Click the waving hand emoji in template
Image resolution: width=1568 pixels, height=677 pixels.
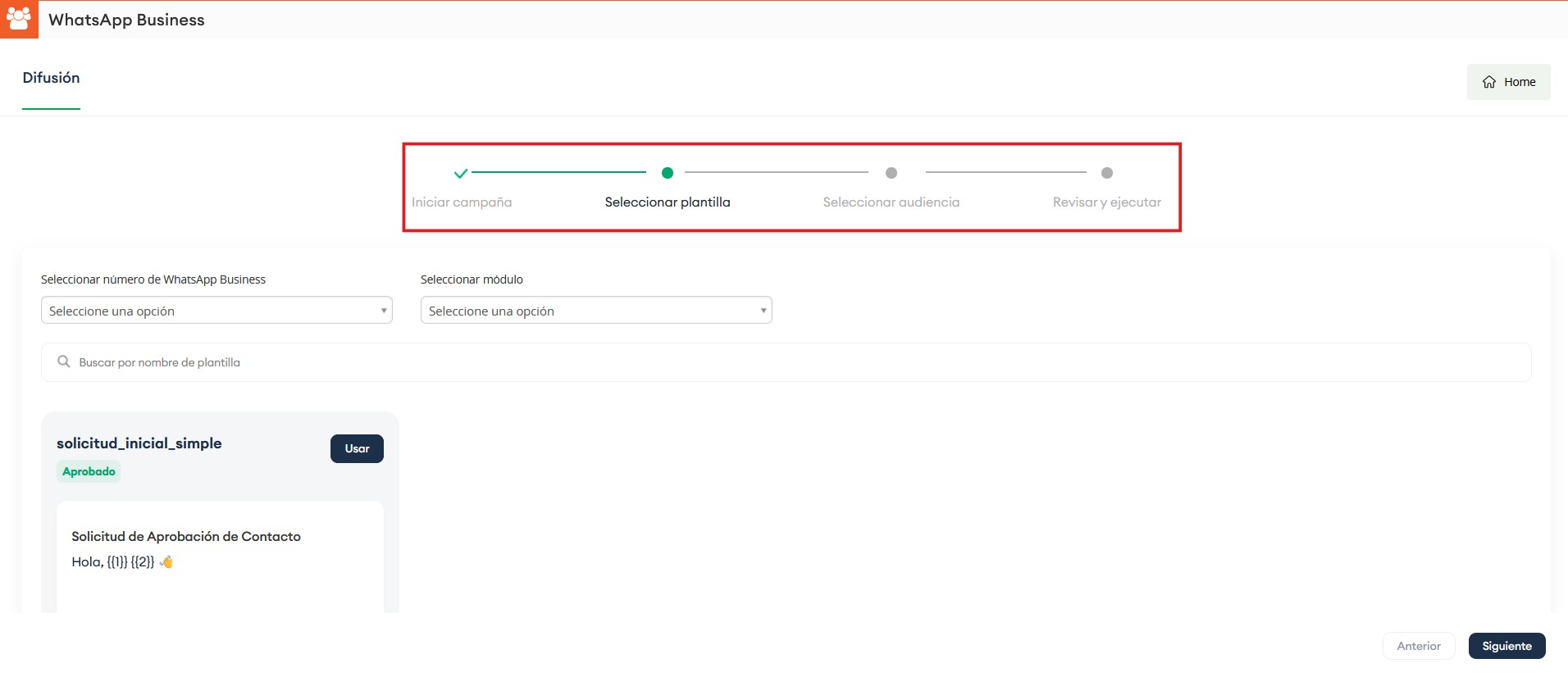166,561
